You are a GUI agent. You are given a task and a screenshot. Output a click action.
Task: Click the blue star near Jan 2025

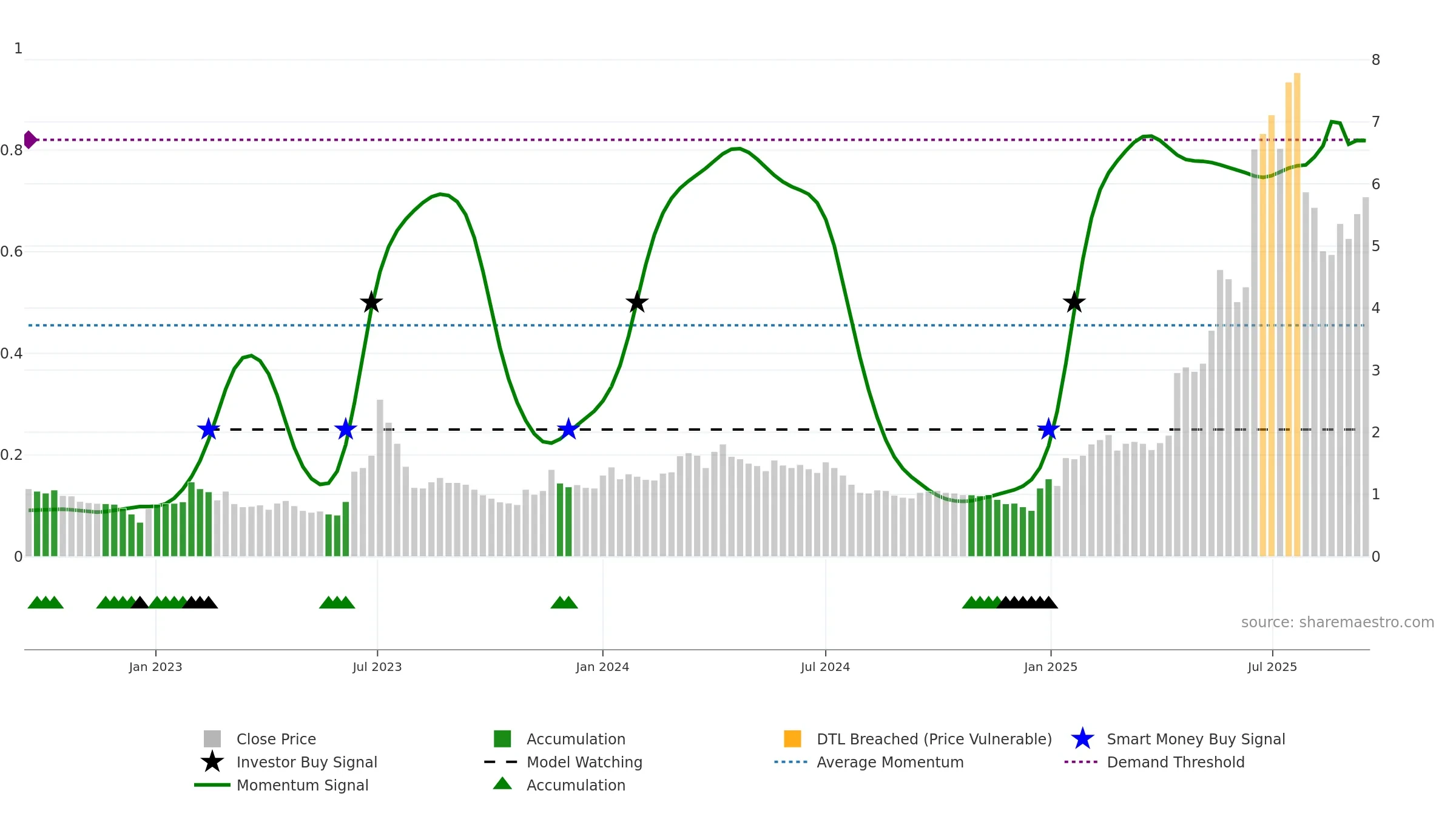point(1048,429)
